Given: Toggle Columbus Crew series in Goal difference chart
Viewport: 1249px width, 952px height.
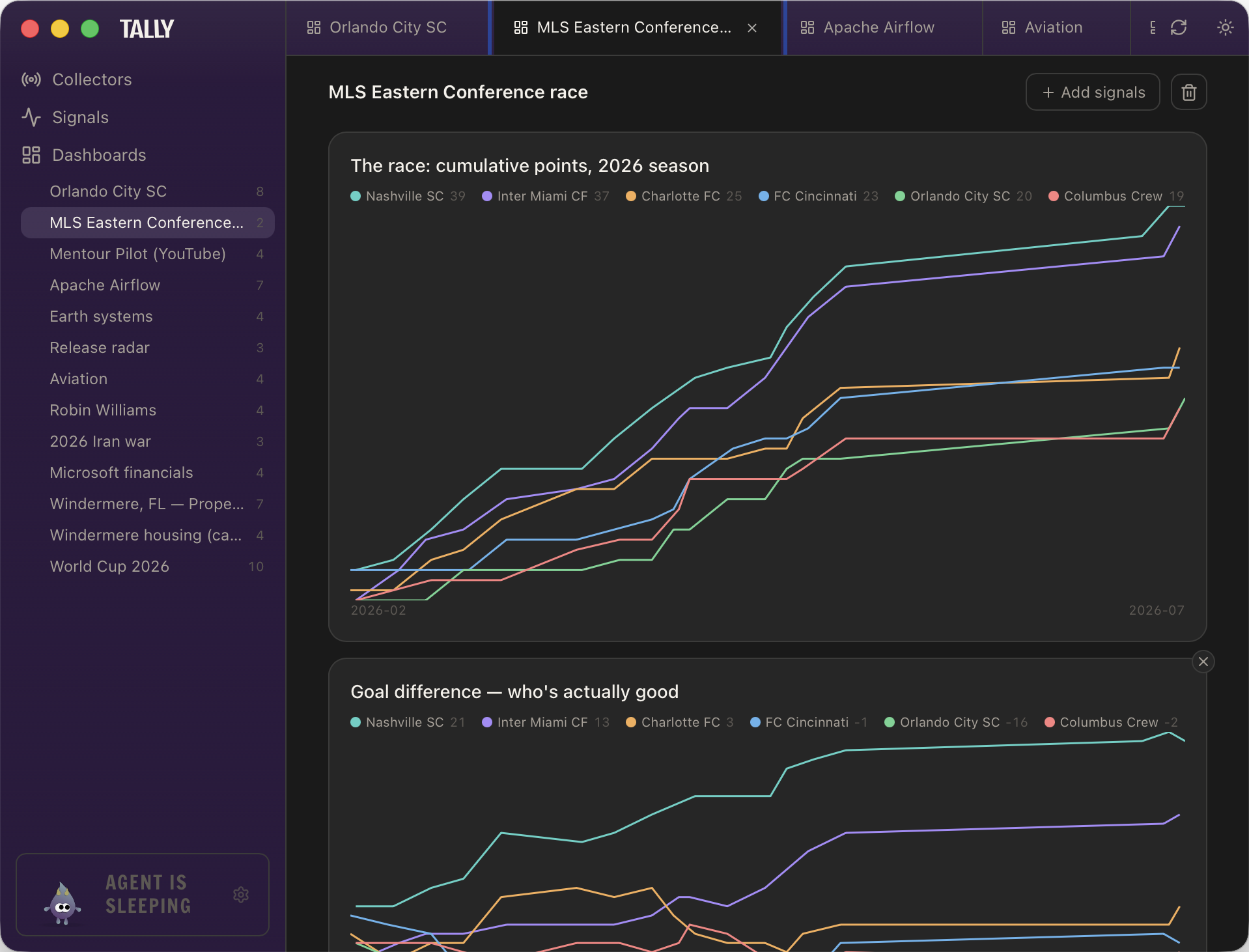Looking at the screenshot, I should pyautogui.click(x=1112, y=722).
